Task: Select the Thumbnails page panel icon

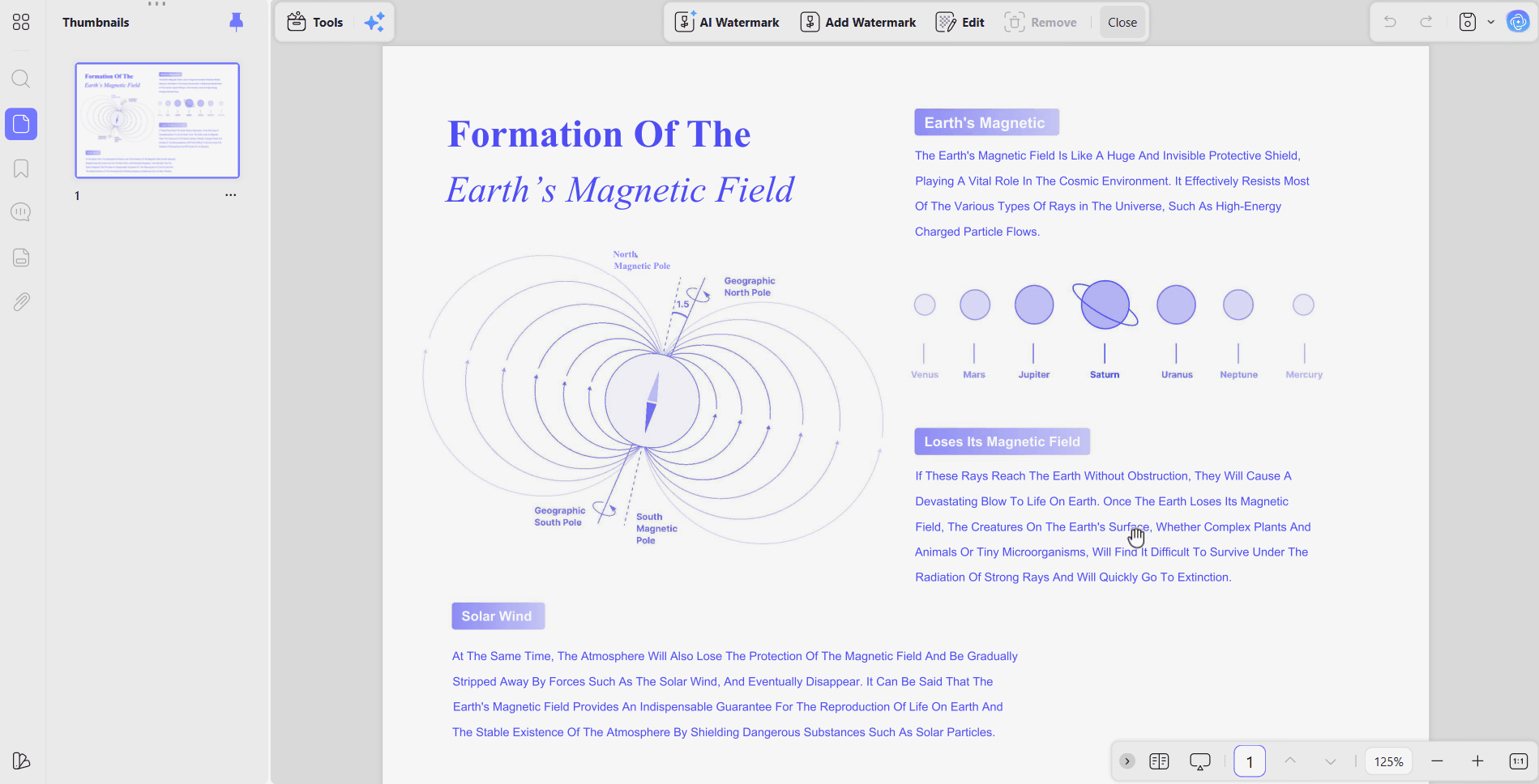Action: click(x=21, y=124)
